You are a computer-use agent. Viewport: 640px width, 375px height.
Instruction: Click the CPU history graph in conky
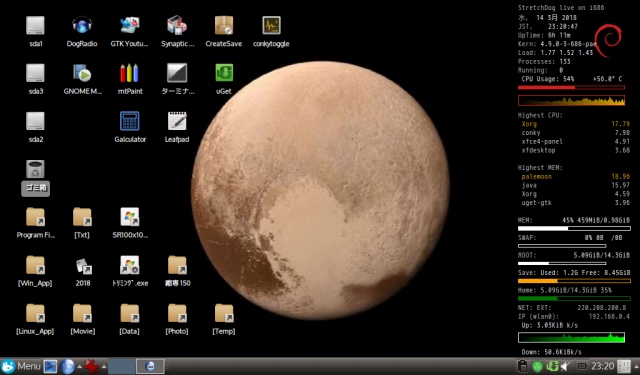[x=571, y=100]
